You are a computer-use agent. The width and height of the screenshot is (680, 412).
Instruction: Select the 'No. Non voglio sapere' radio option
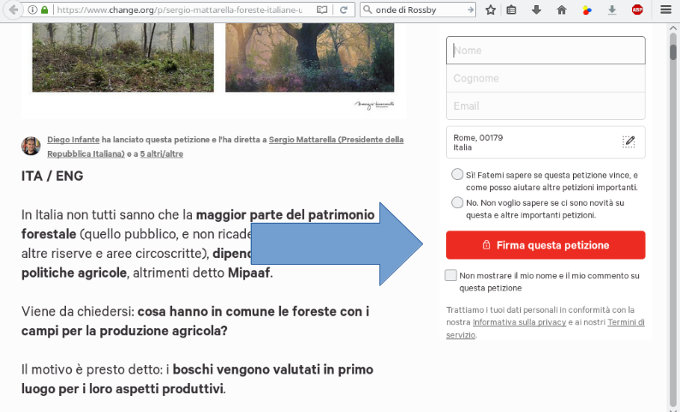point(457,202)
